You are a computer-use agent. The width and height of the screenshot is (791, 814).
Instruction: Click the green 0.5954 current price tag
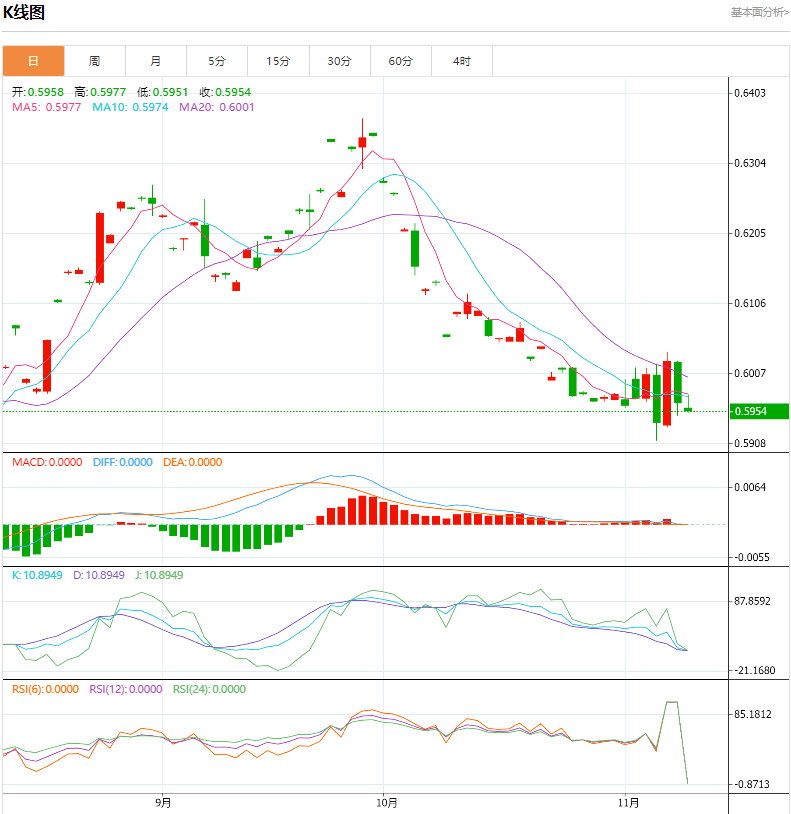click(x=757, y=411)
